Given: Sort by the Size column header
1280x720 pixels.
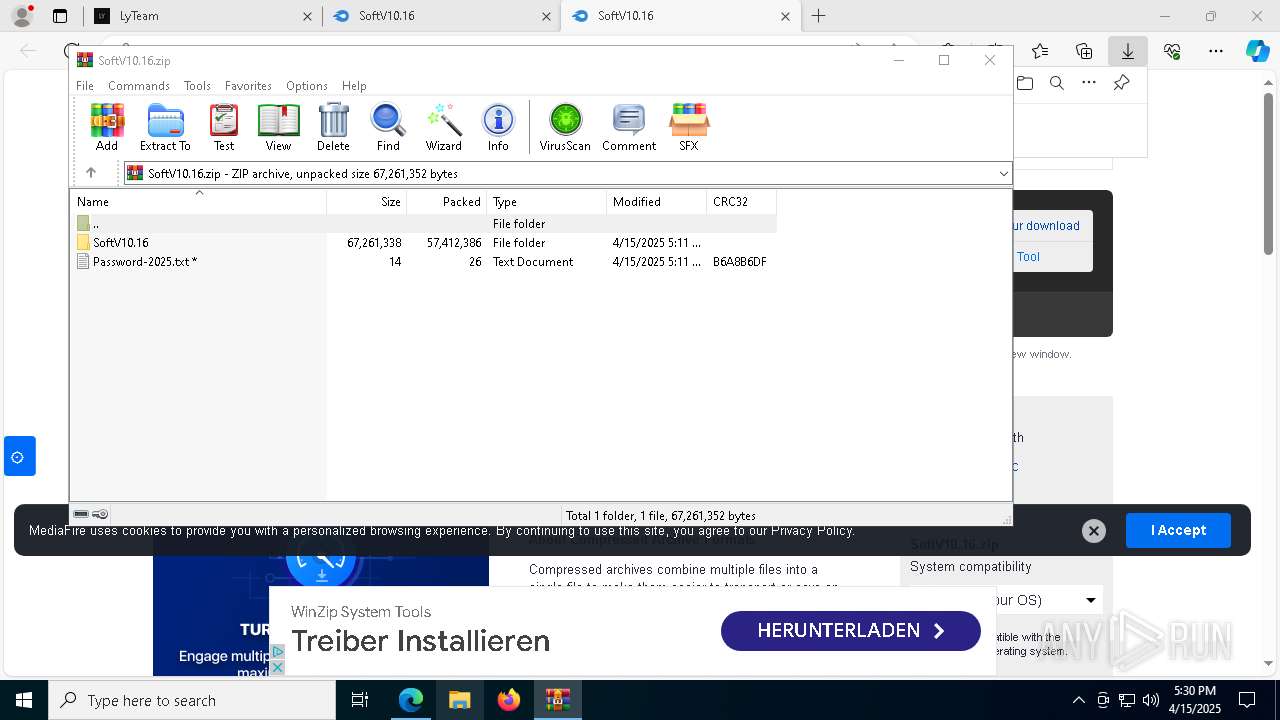Looking at the screenshot, I should pyautogui.click(x=366, y=201).
